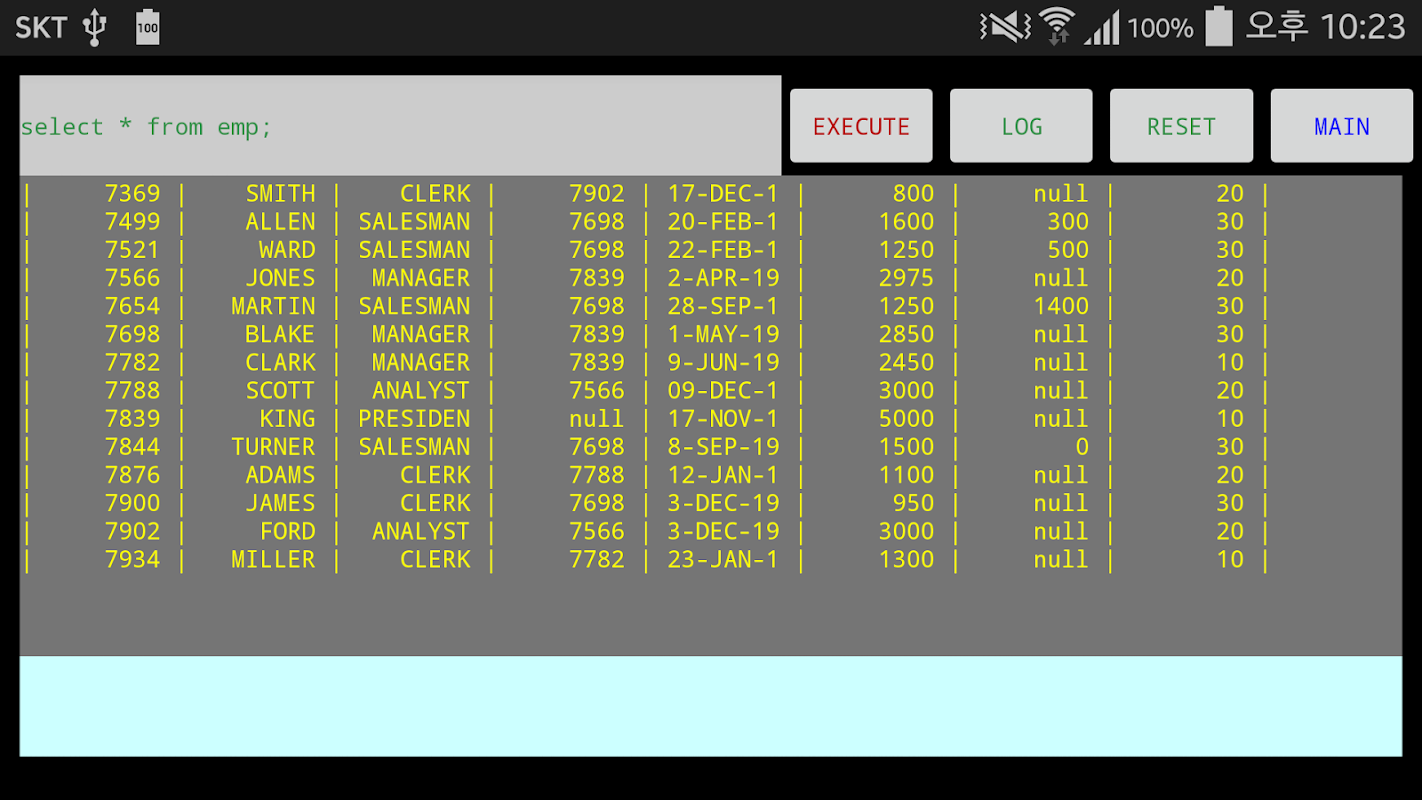Viewport: 1422px width, 800px height.
Task: Click the employee number 7934
Action: pyautogui.click(x=132, y=559)
